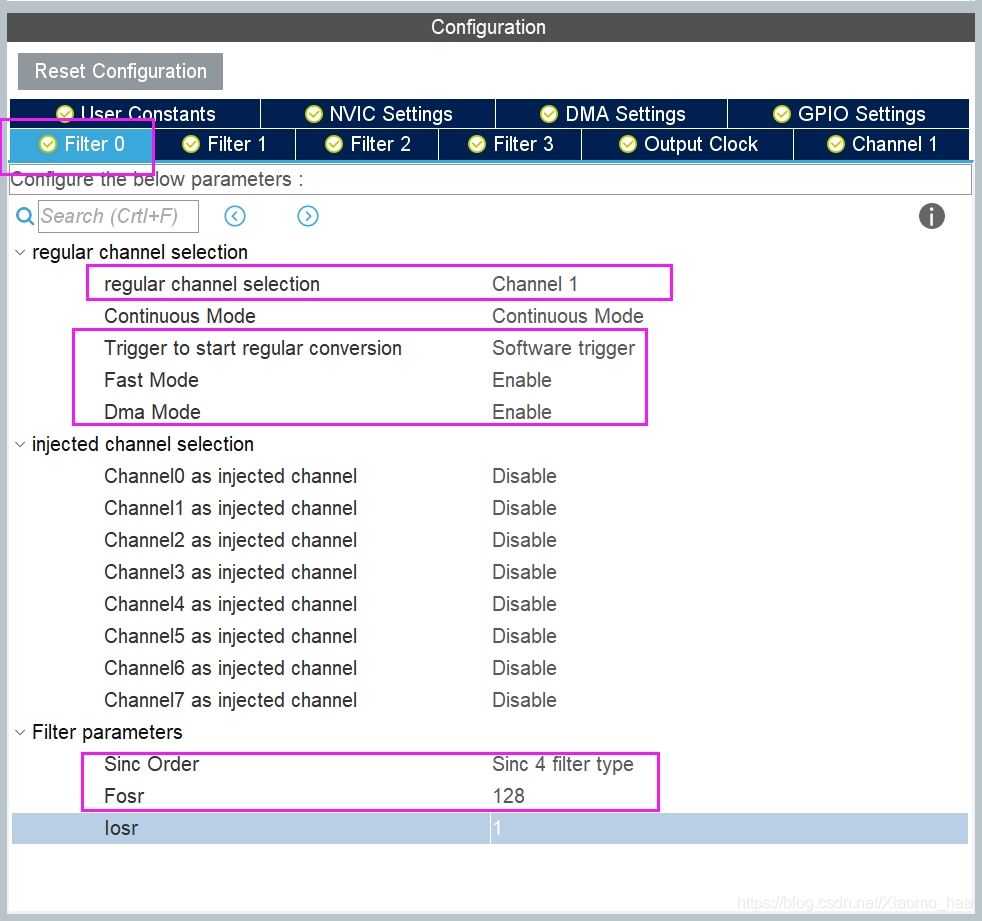Screen dimensions: 982x921
Task: Select Channel0 as injected channel label
Action: click(230, 476)
